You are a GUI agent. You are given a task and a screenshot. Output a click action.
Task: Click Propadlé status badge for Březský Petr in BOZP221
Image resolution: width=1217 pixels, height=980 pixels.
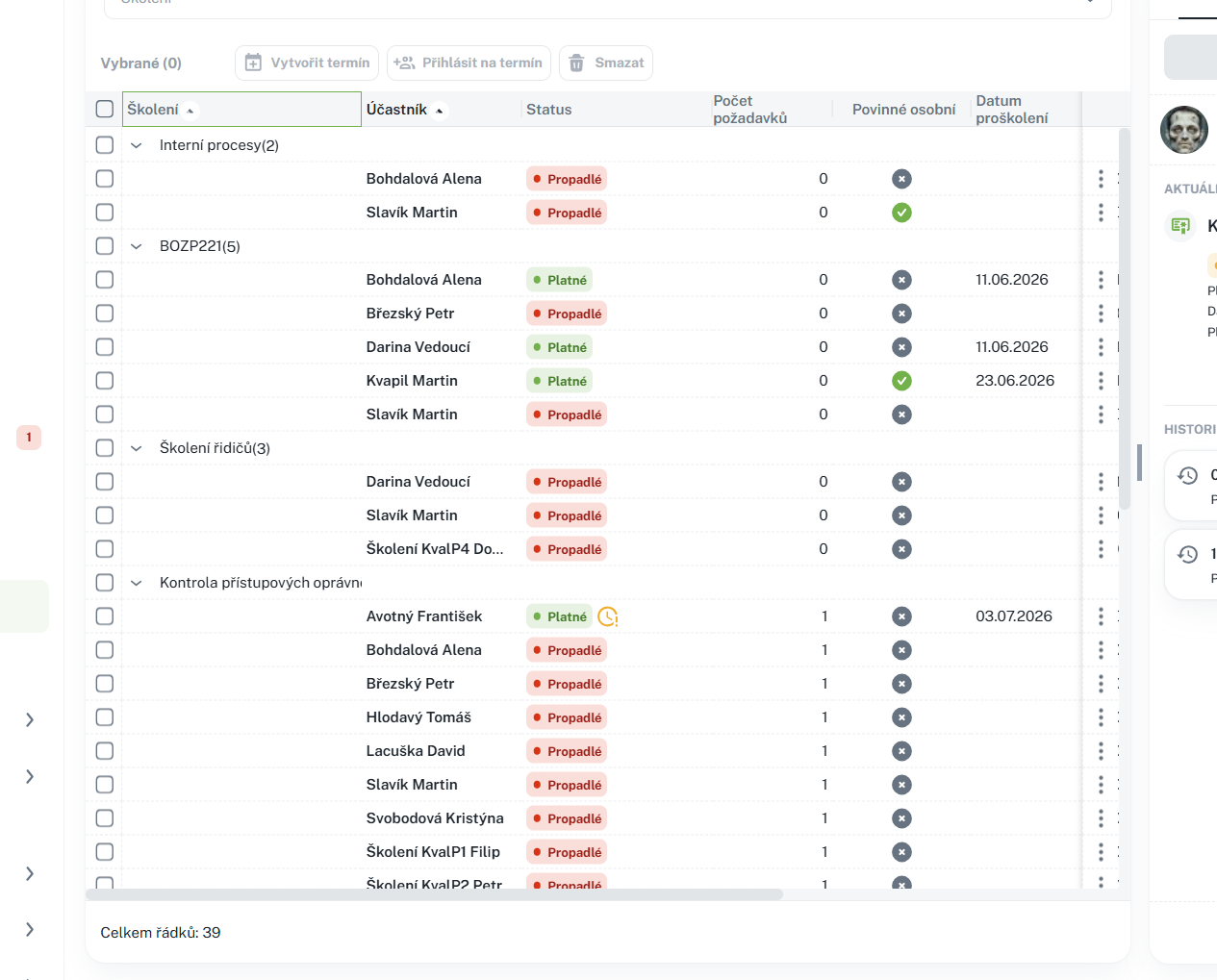click(567, 314)
